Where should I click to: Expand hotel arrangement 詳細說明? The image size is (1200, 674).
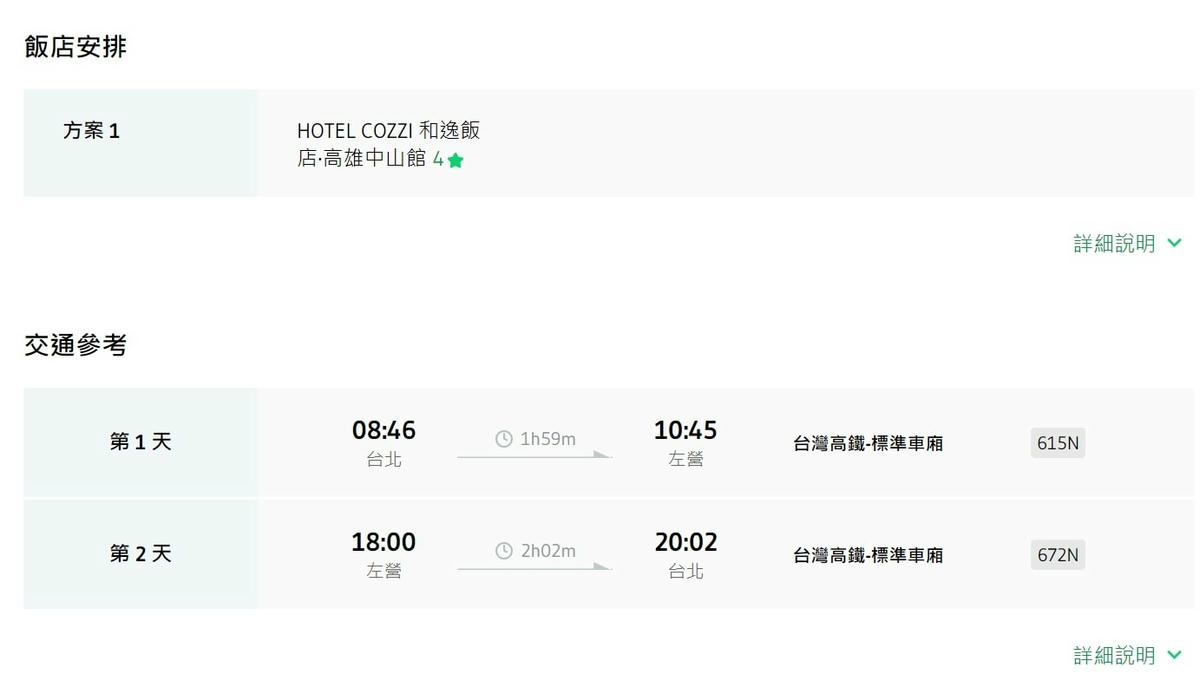[x=1127, y=243]
